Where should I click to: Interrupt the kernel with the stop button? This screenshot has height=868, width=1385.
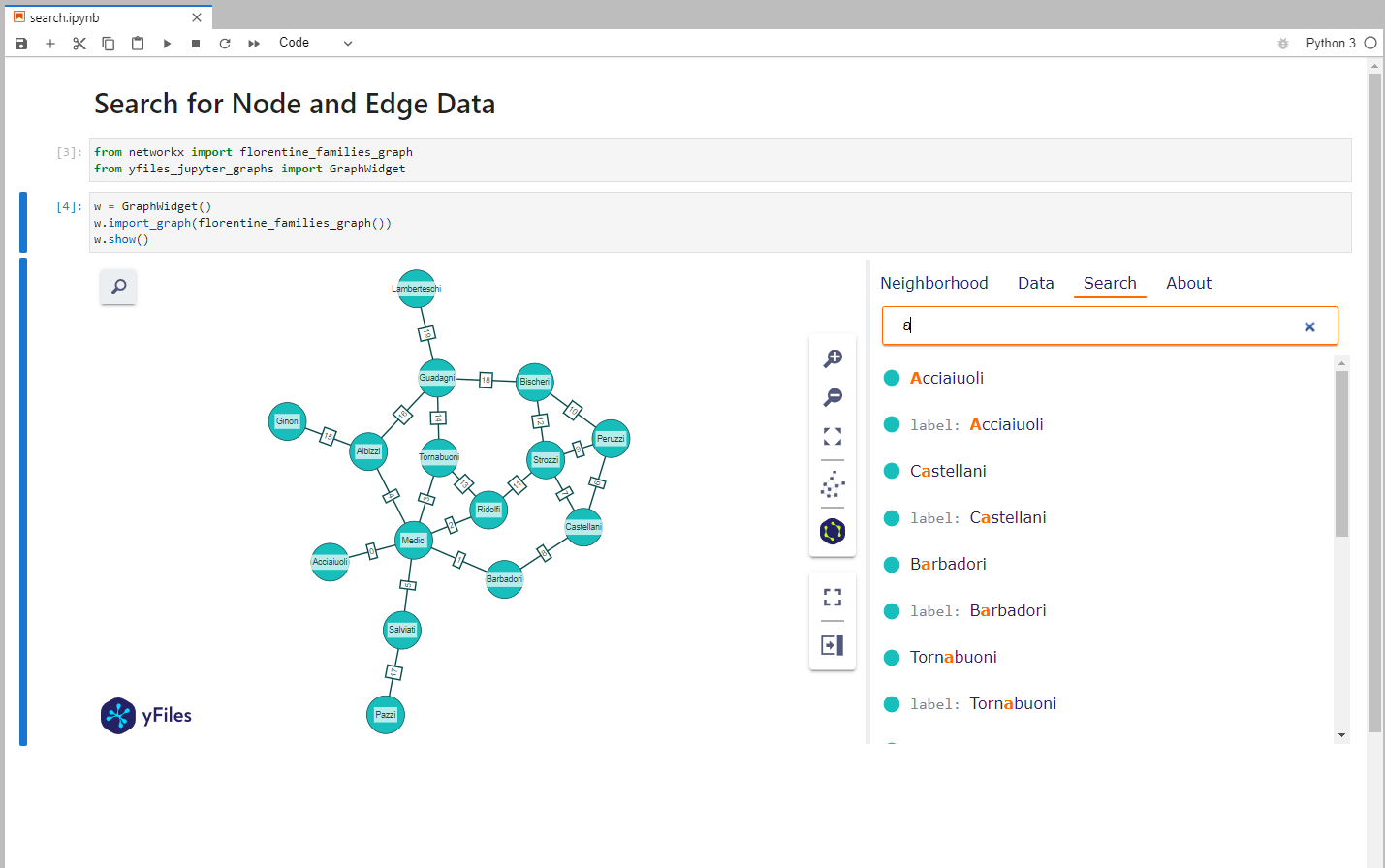(195, 43)
